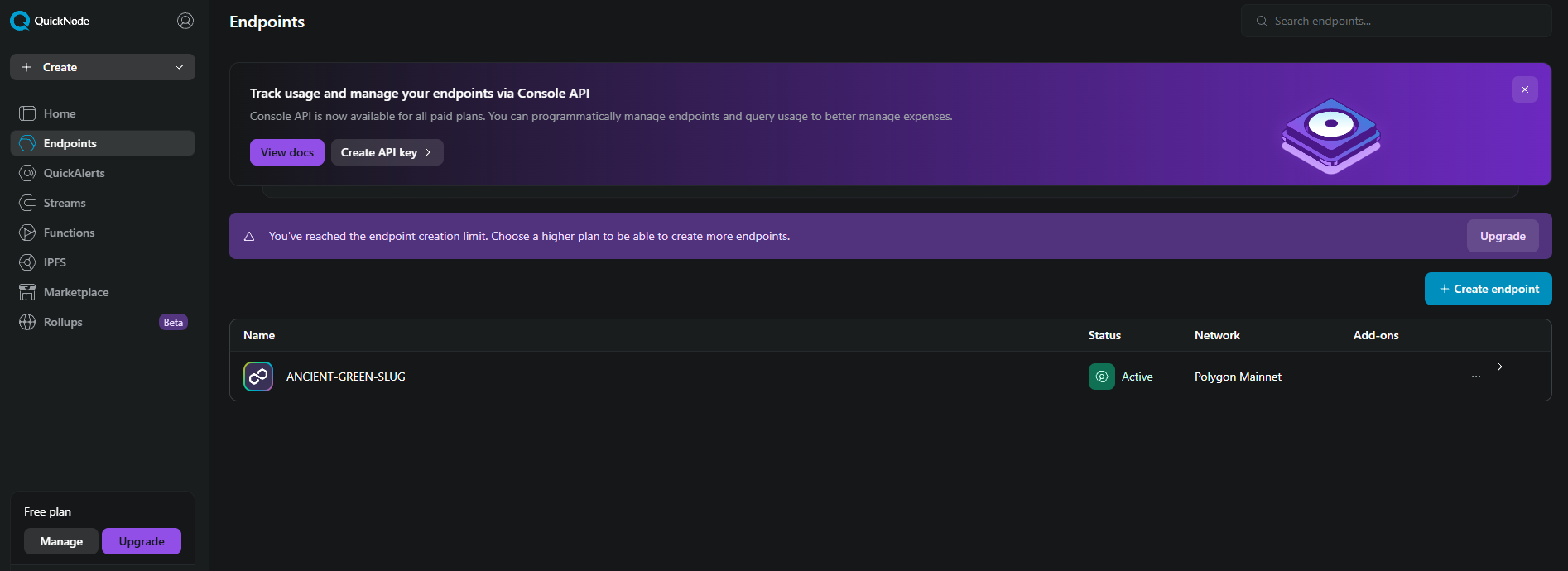Open QuickAlerts from the sidebar
This screenshot has width=1568, height=571.
(74, 173)
